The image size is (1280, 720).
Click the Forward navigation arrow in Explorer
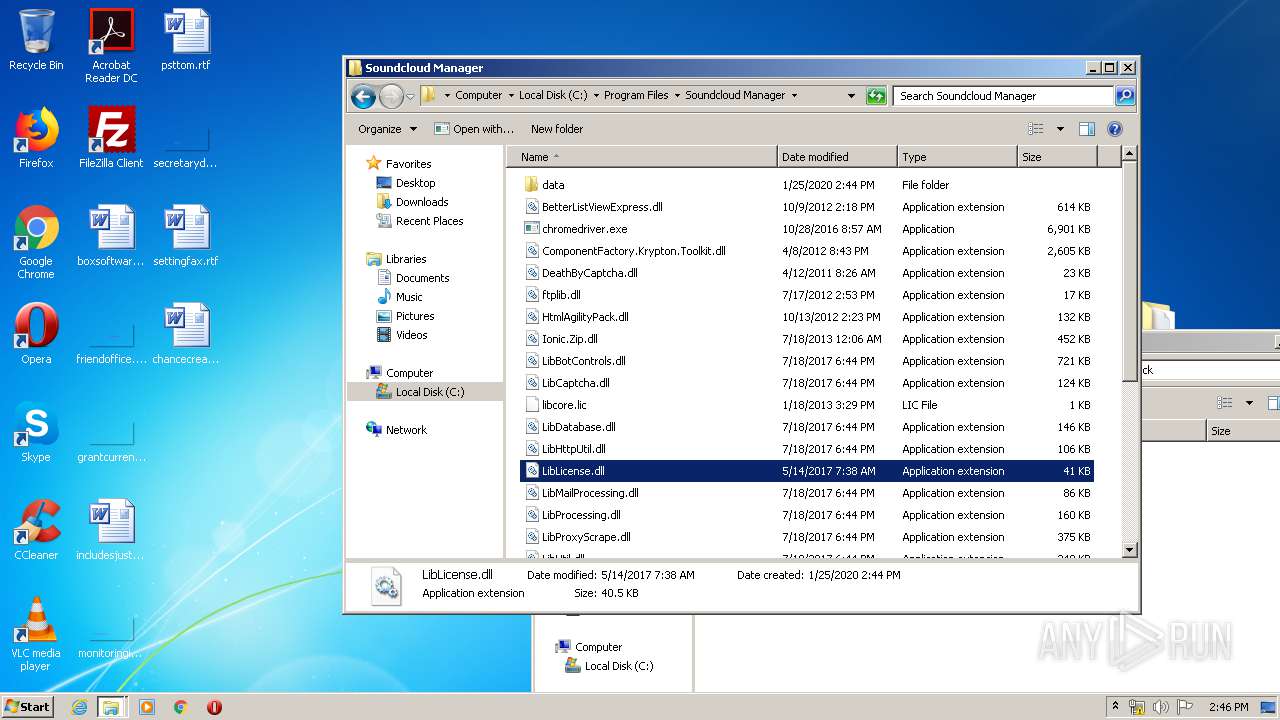point(390,96)
